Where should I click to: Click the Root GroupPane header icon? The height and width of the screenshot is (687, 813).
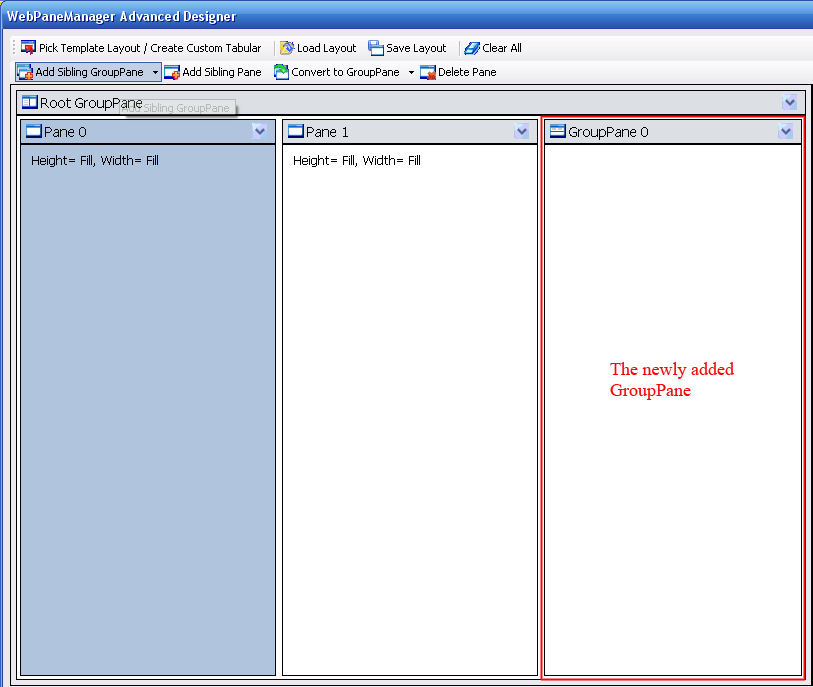point(30,103)
